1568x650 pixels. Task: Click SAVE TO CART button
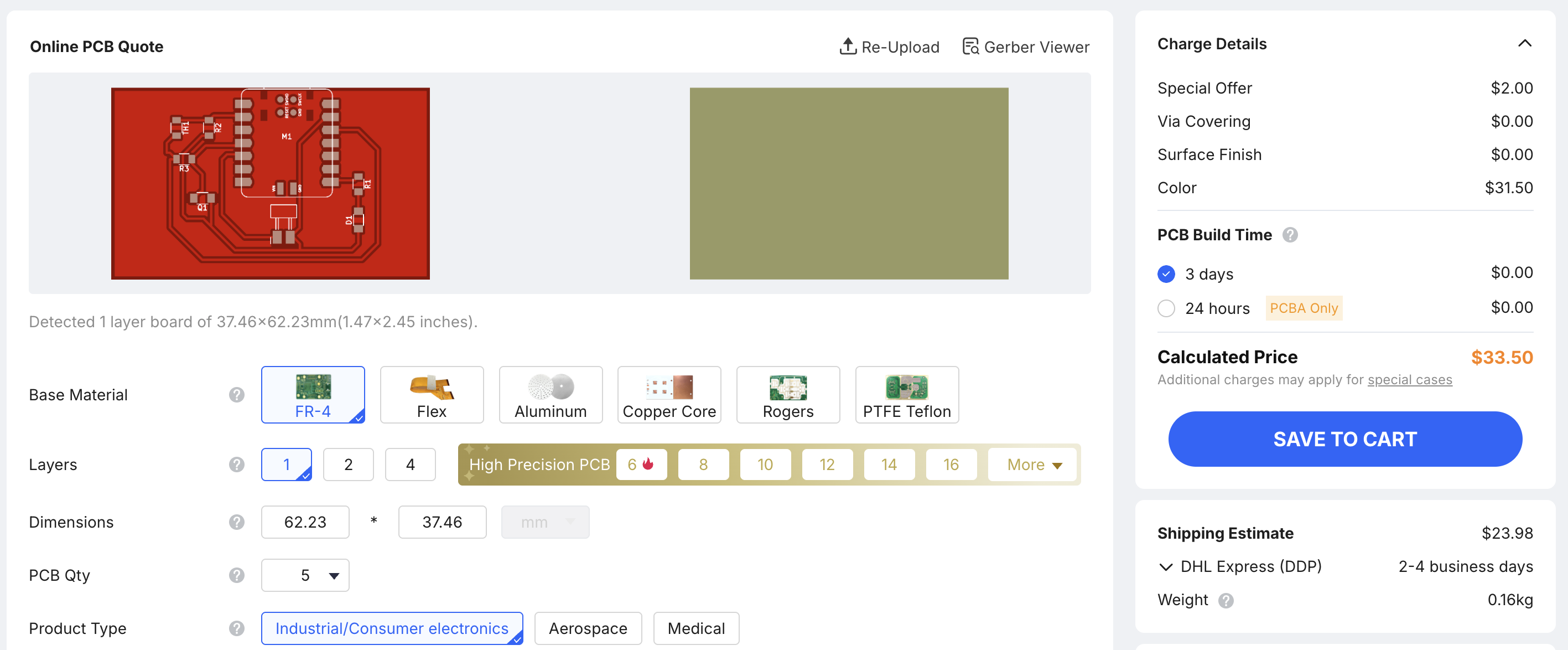tap(1344, 439)
